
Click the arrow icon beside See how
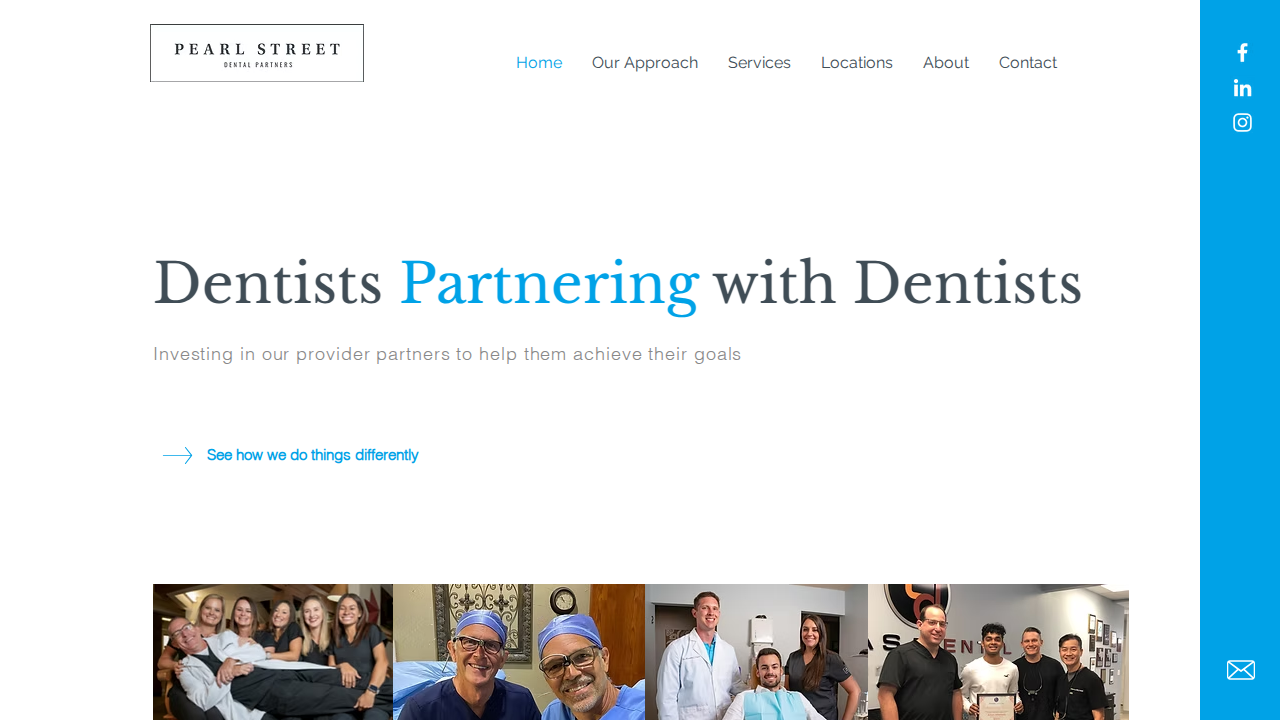click(x=177, y=456)
